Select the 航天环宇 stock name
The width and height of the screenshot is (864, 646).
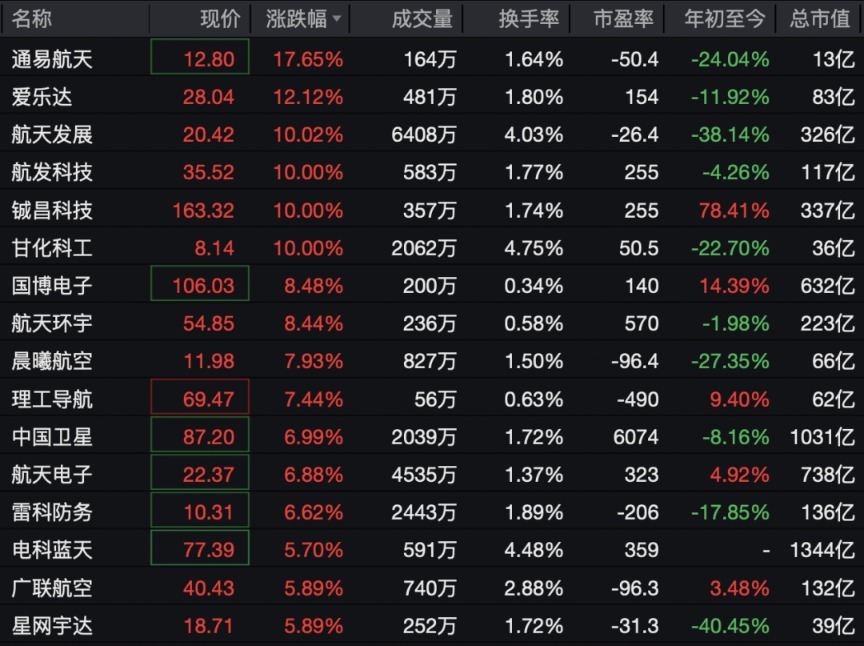[52, 323]
